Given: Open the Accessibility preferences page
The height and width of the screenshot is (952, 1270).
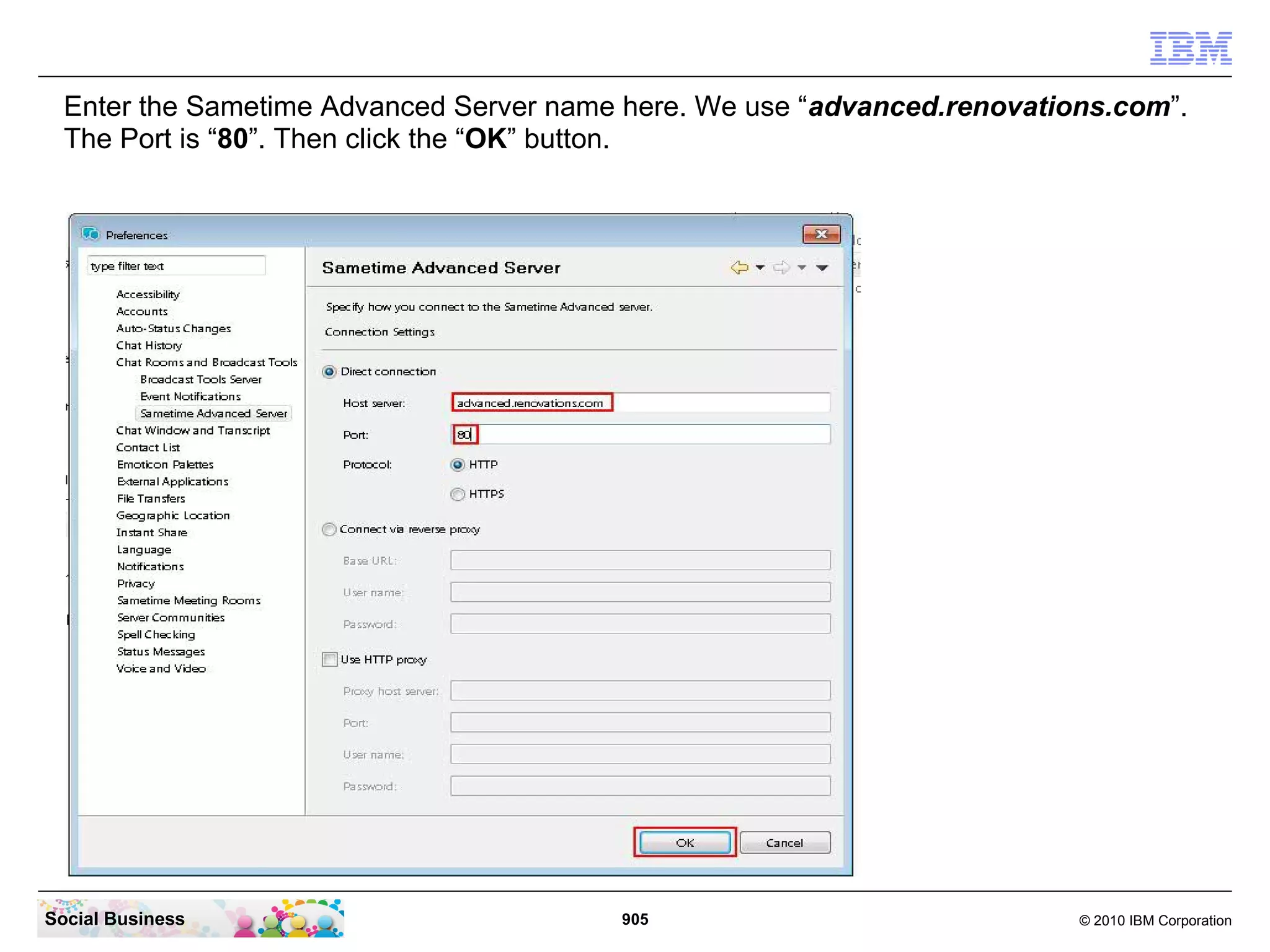Looking at the screenshot, I should click(148, 294).
